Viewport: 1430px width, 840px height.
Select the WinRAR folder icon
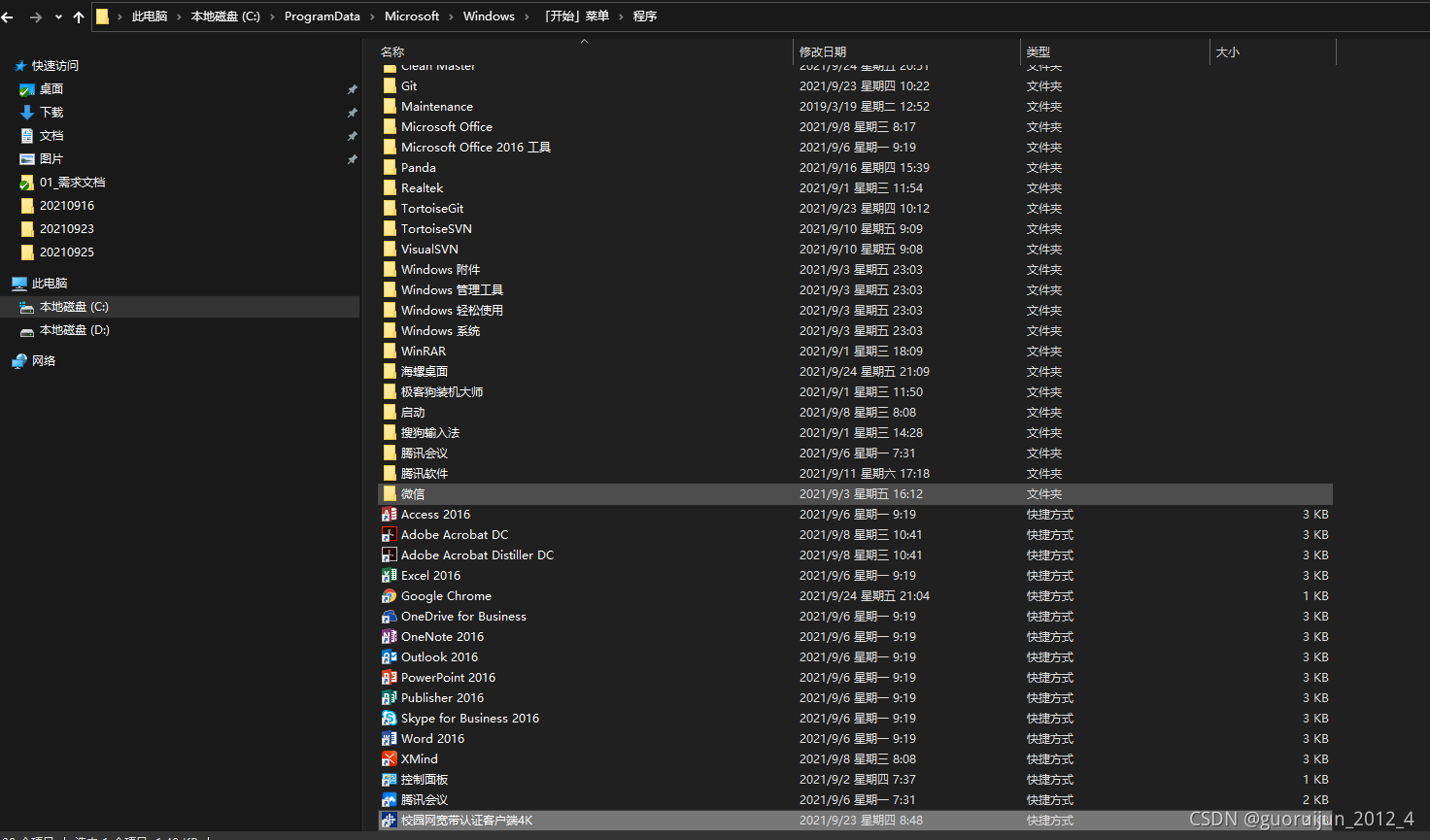click(390, 352)
